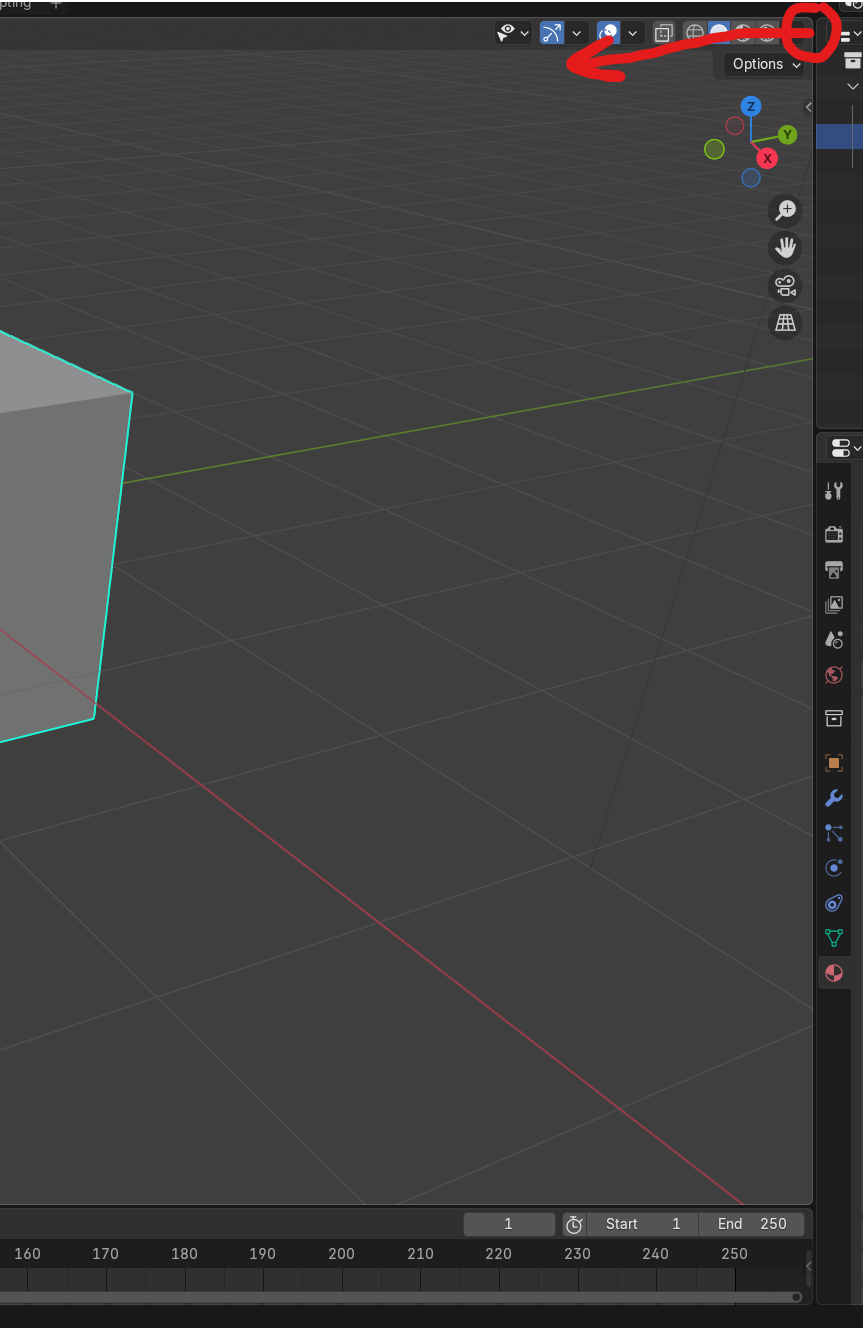Open the Scene properties tab

click(x=834, y=640)
